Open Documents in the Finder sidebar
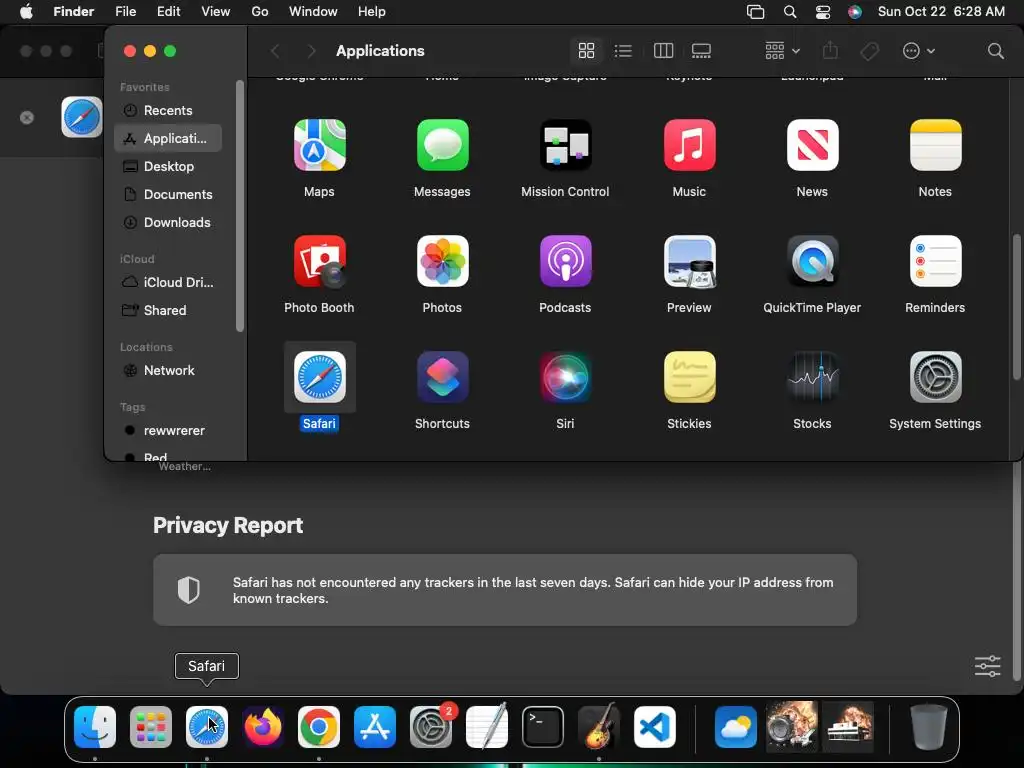This screenshot has width=1024, height=768. point(168,195)
